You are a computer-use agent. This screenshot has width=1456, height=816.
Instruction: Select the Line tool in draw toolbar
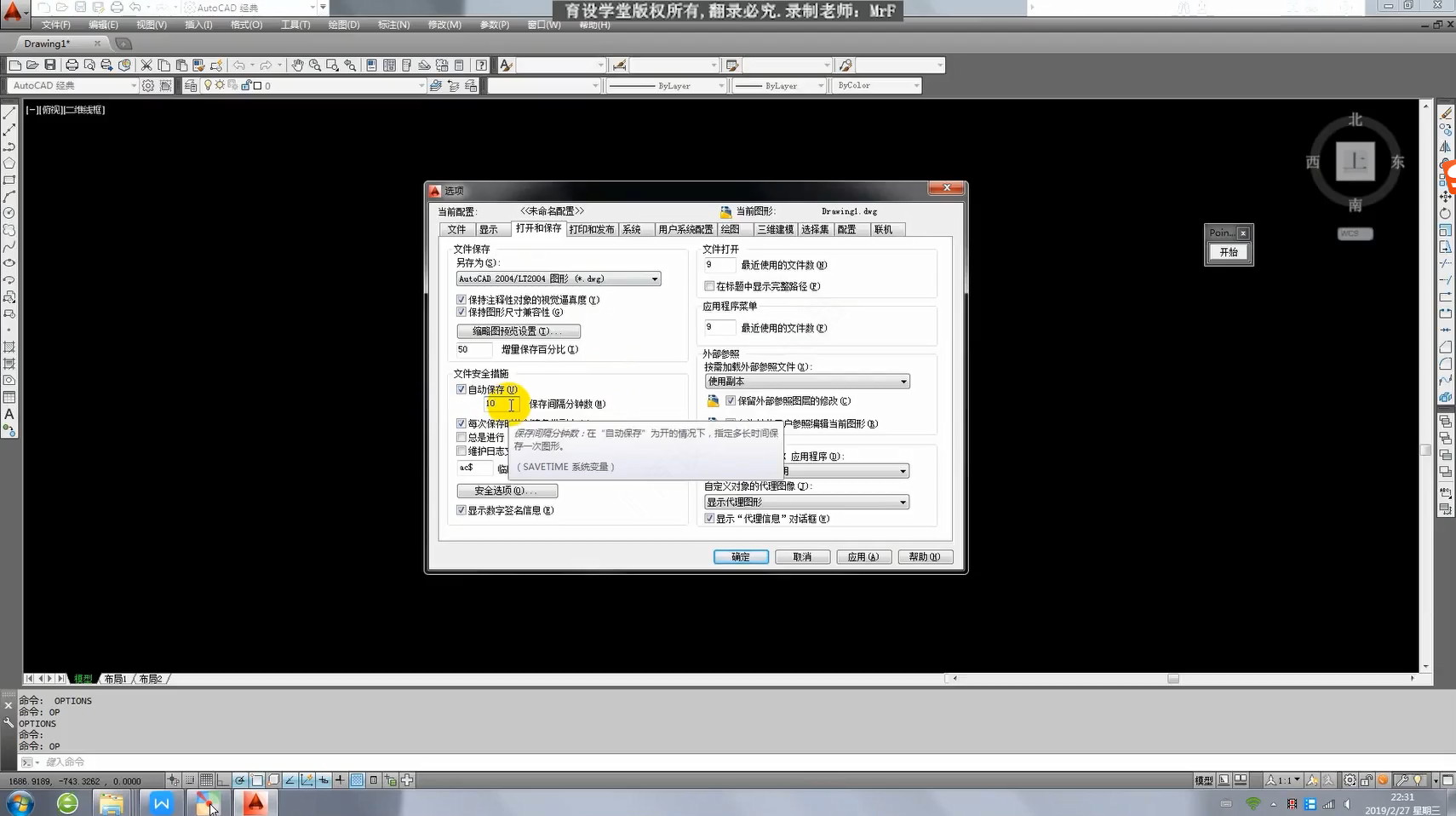click(9, 113)
